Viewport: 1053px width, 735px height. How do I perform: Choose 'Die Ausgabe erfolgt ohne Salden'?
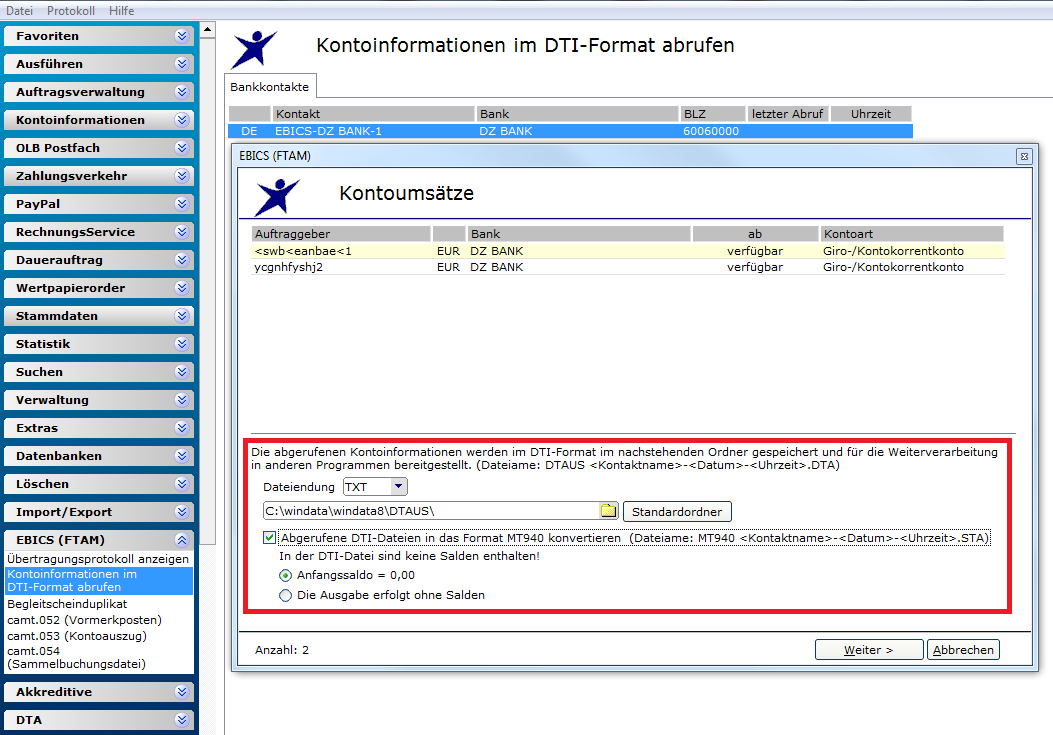[x=285, y=595]
